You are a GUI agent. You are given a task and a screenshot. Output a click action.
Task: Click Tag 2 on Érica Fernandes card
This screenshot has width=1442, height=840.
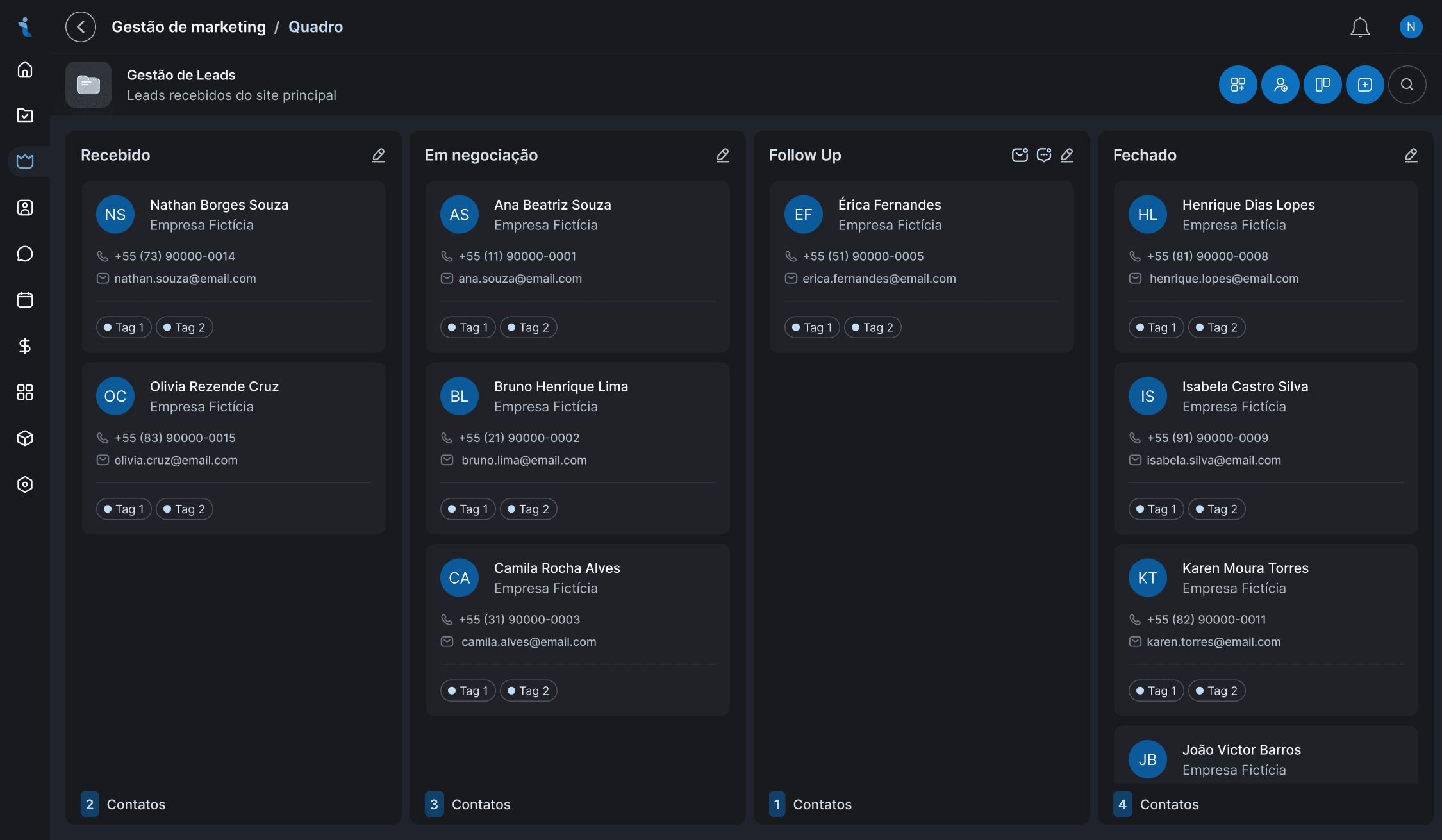tap(872, 327)
